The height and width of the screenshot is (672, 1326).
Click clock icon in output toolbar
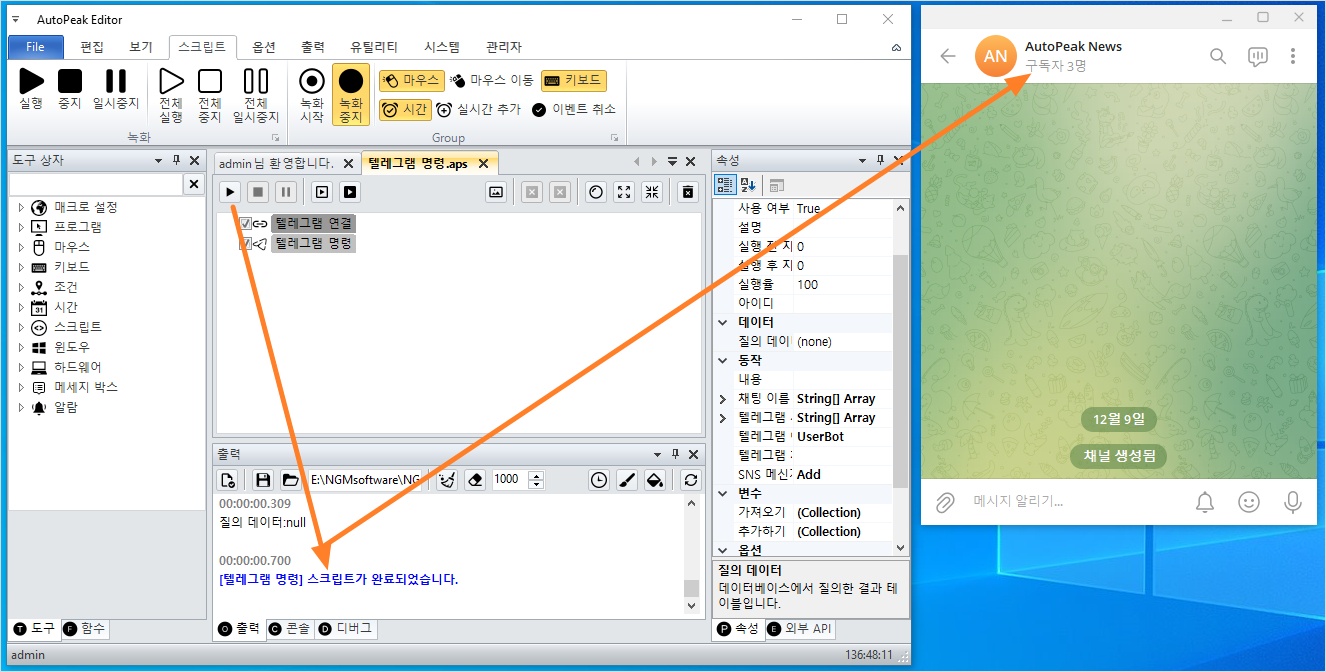pyautogui.click(x=598, y=479)
